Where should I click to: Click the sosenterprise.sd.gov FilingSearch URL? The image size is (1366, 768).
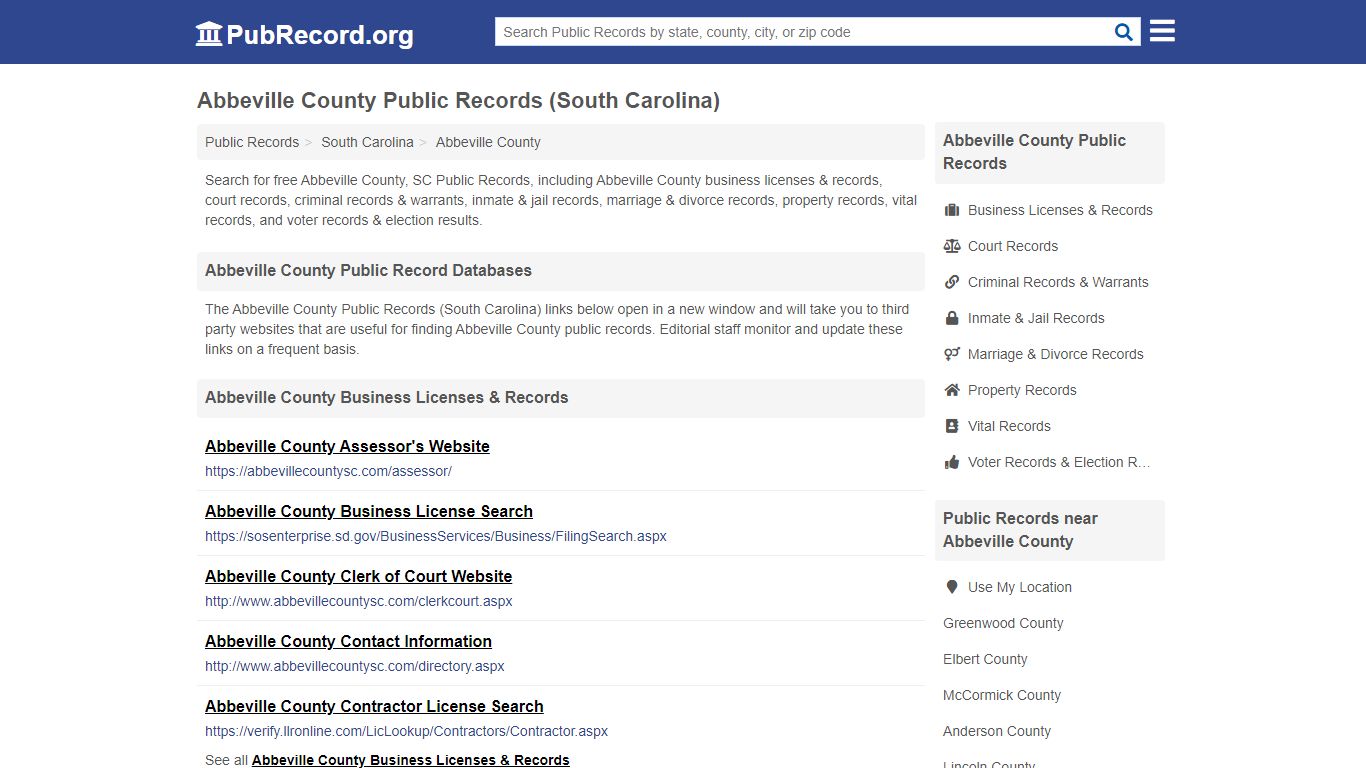436,536
